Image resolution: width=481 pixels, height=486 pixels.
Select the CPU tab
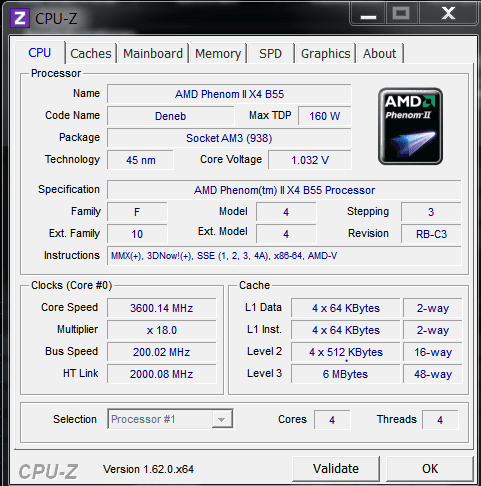[x=40, y=53]
